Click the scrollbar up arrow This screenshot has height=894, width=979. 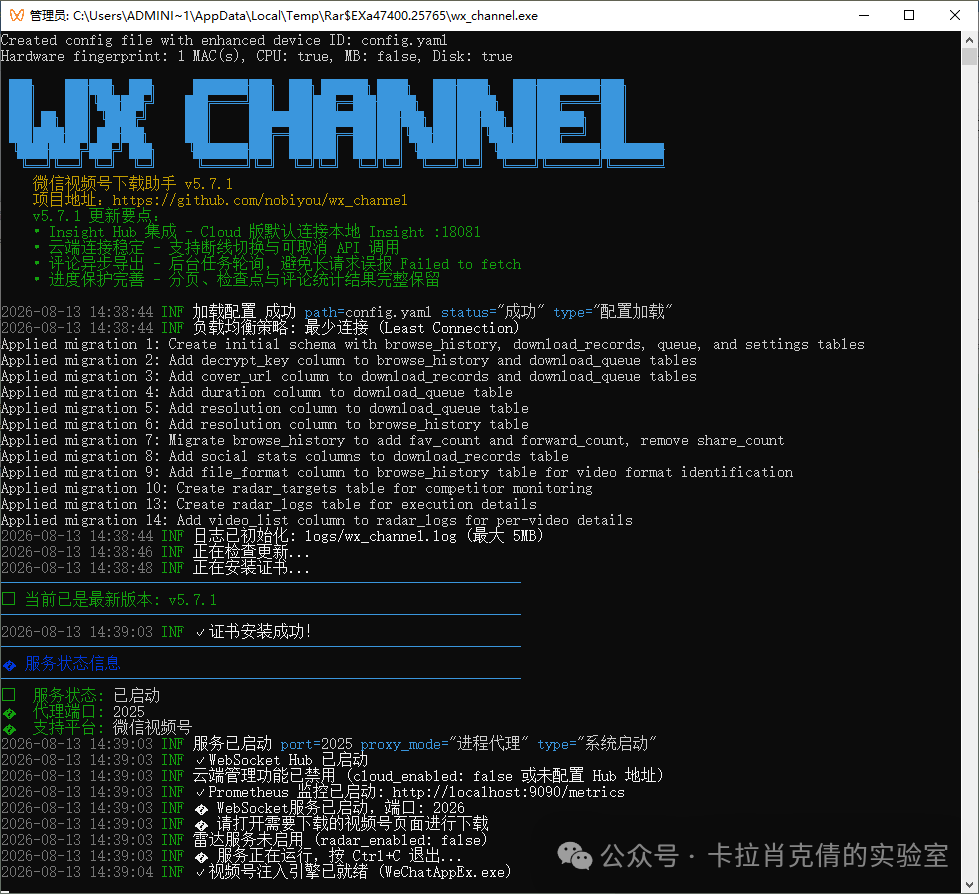click(x=969, y=39)
